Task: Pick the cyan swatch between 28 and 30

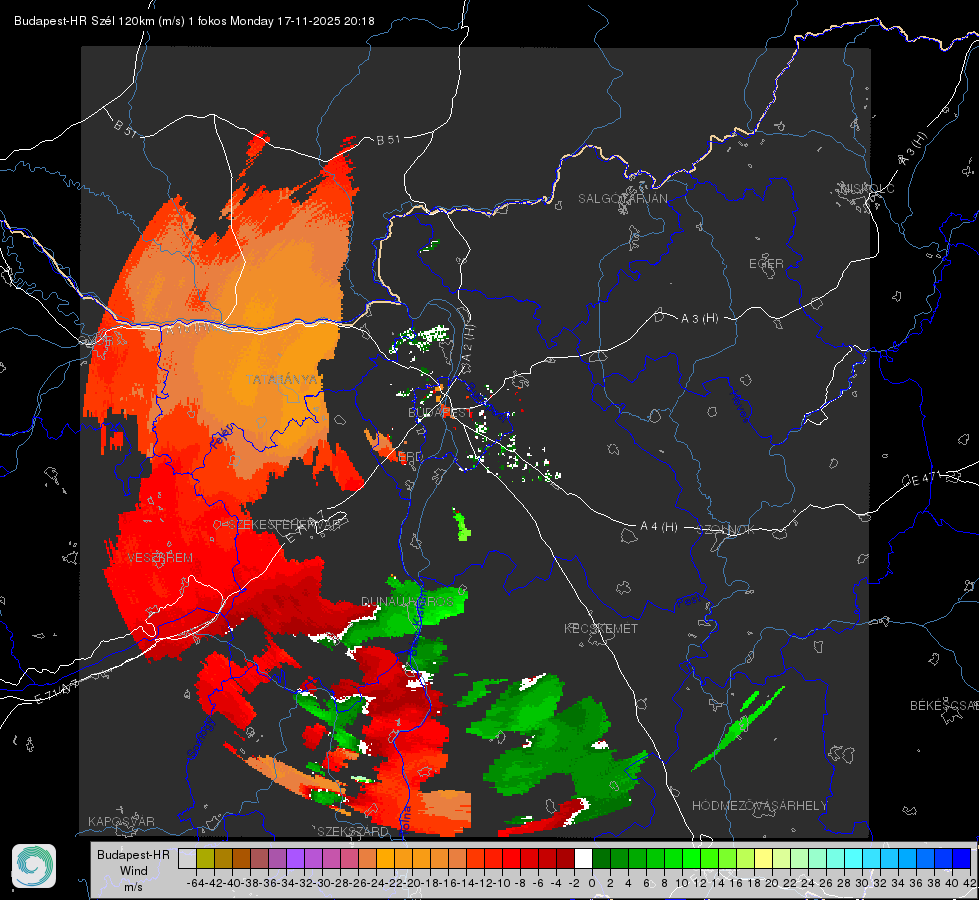Action: 854,859
